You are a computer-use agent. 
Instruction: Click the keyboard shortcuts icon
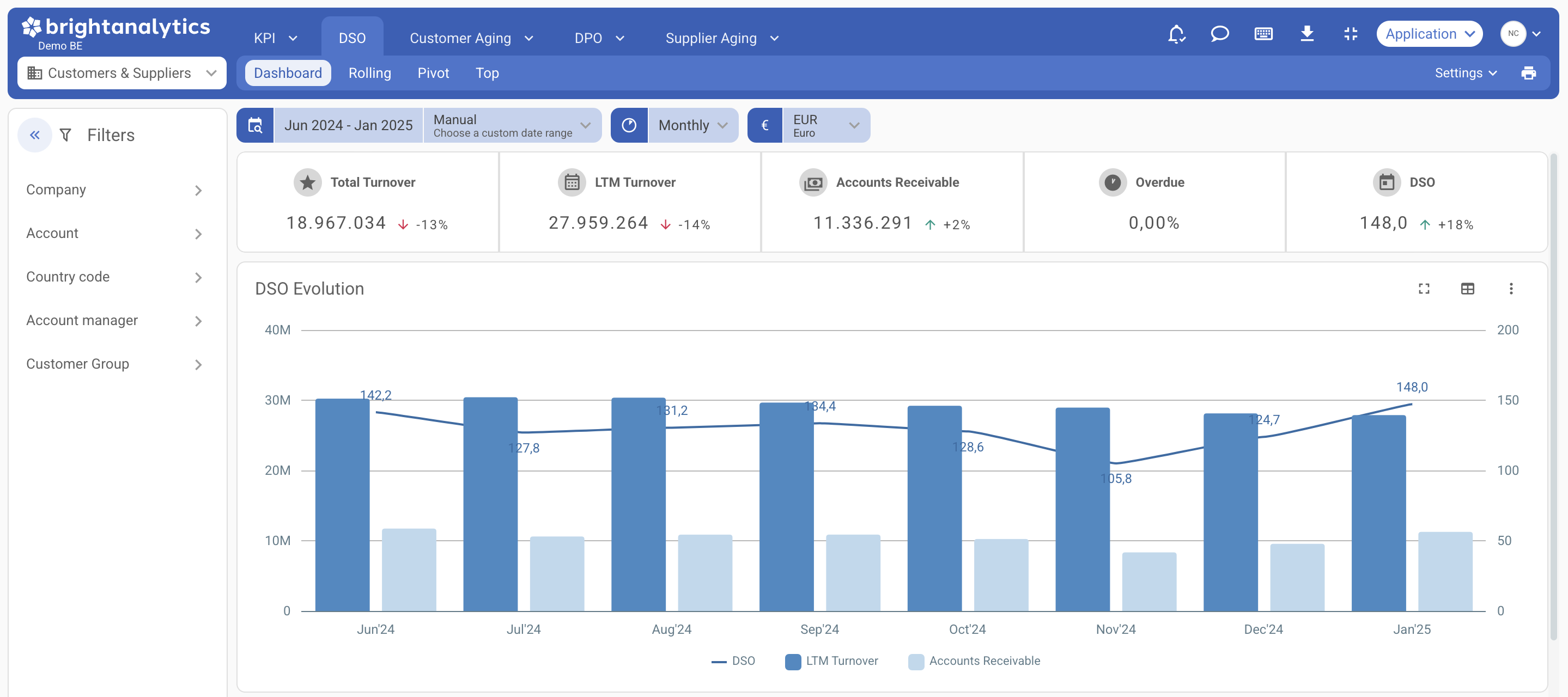point(1263,34)
